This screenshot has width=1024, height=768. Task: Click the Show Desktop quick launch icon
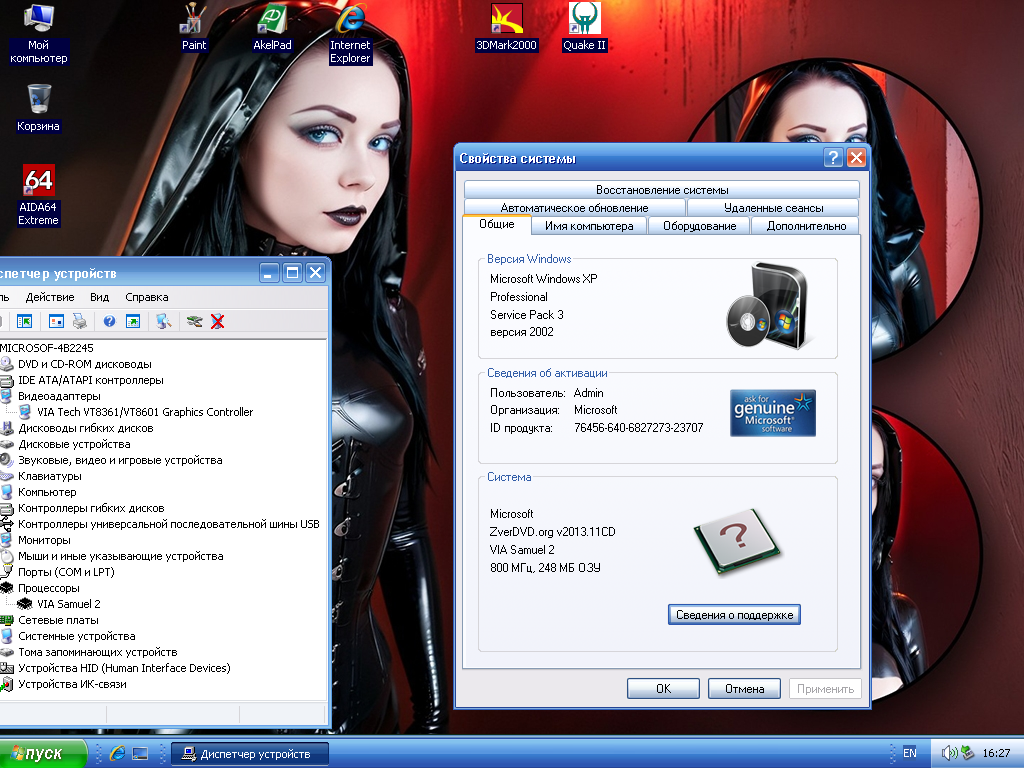click(140, 754)
